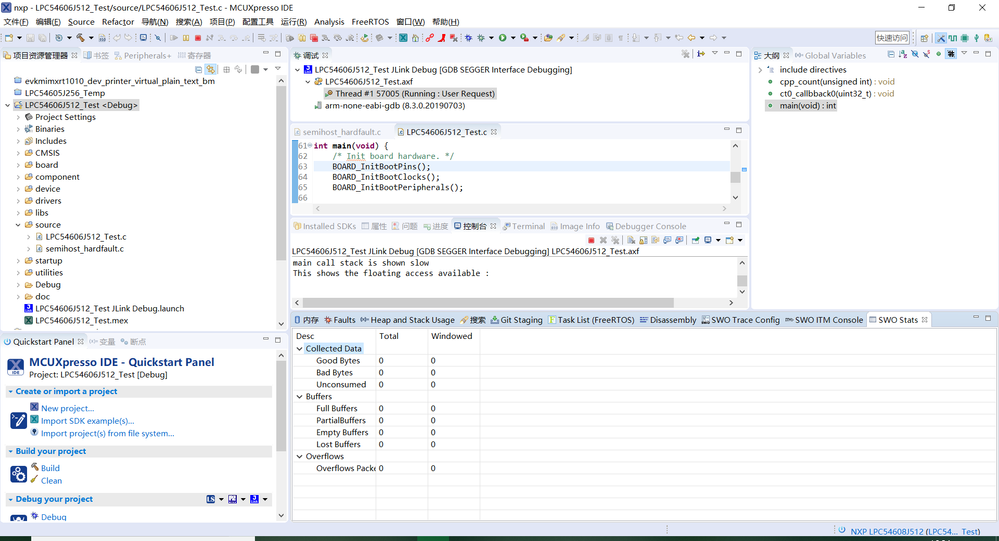Toggle Sort alphabetically in Outline toolbar
This screenshot has width=999, height=541.
pyautogui.click(x=903, y=54)
